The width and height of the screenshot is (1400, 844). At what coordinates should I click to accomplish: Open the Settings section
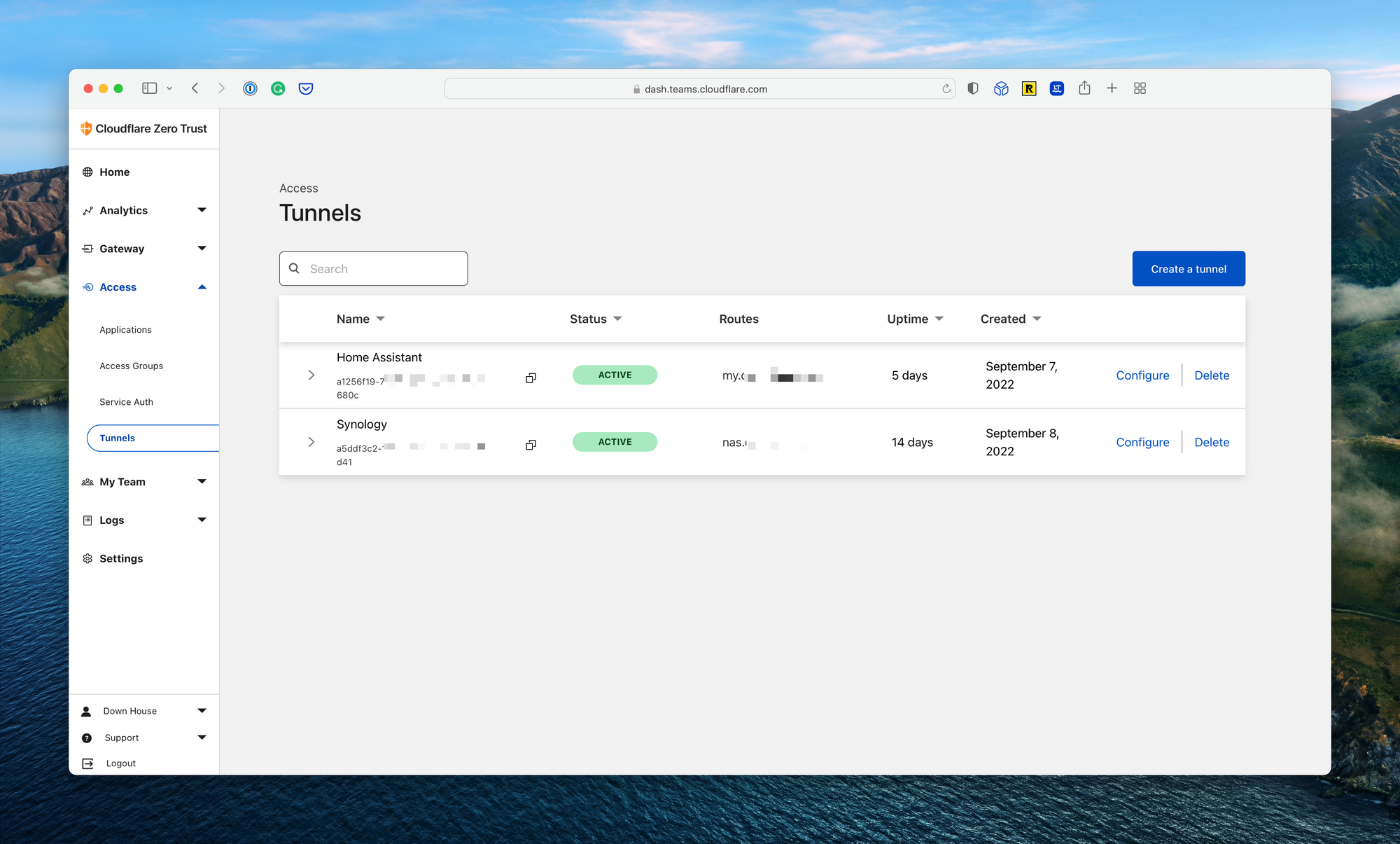pyautogui.click(x=121, y=557)
